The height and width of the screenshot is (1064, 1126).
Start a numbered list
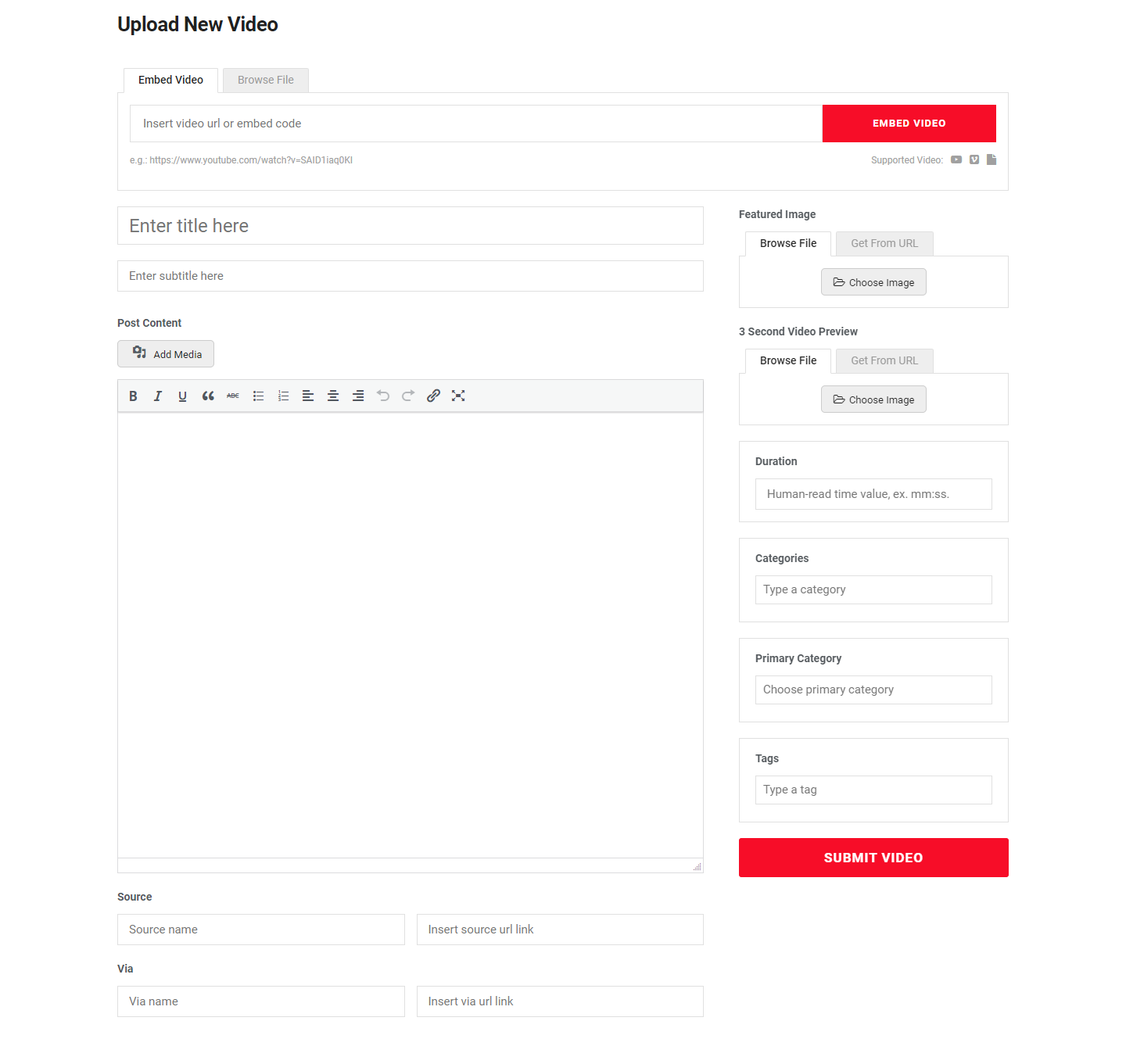283,396
